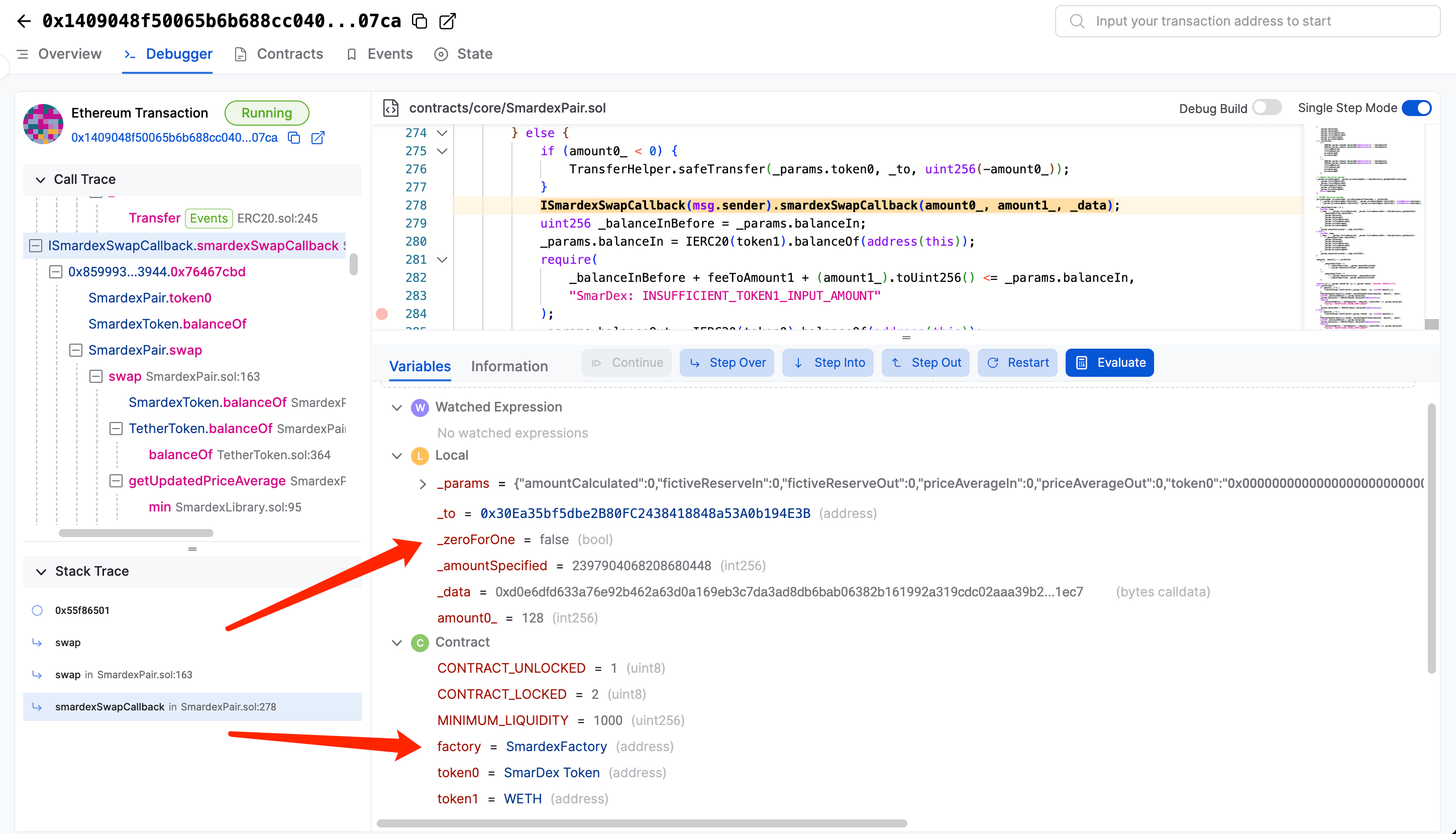Click the SmardexPair.sol source file icon
This screenshot has width=1456, height=834.
coord(391,108)
